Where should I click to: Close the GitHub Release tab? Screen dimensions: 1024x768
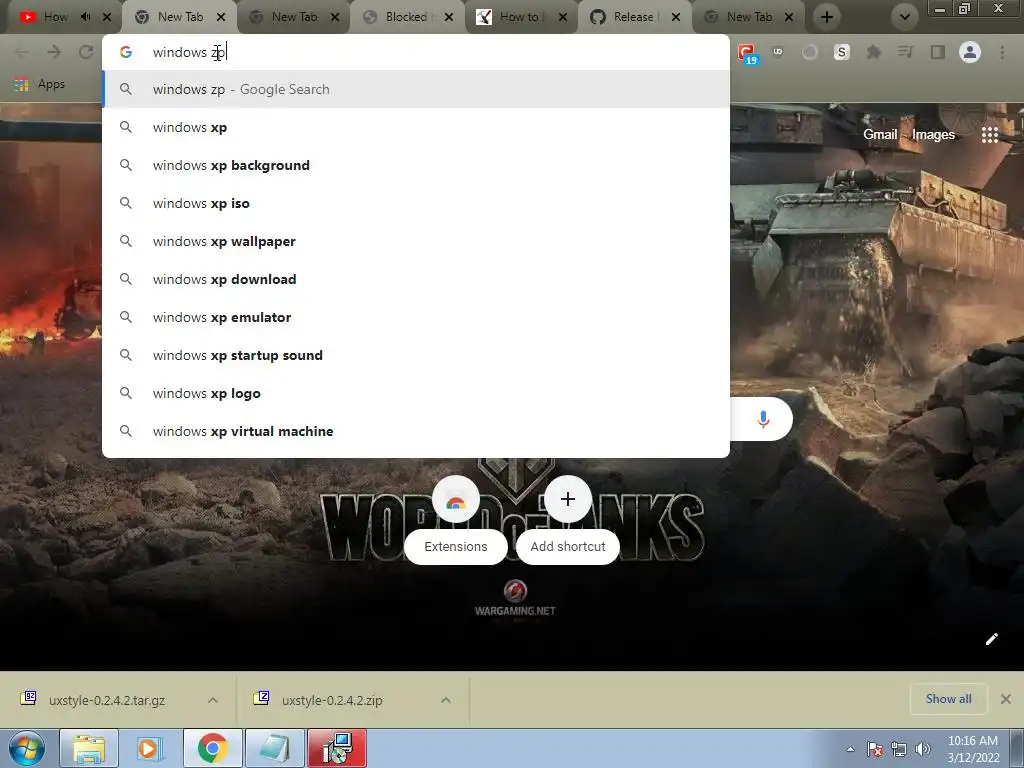pyautogui.click(x=676, y=17)
